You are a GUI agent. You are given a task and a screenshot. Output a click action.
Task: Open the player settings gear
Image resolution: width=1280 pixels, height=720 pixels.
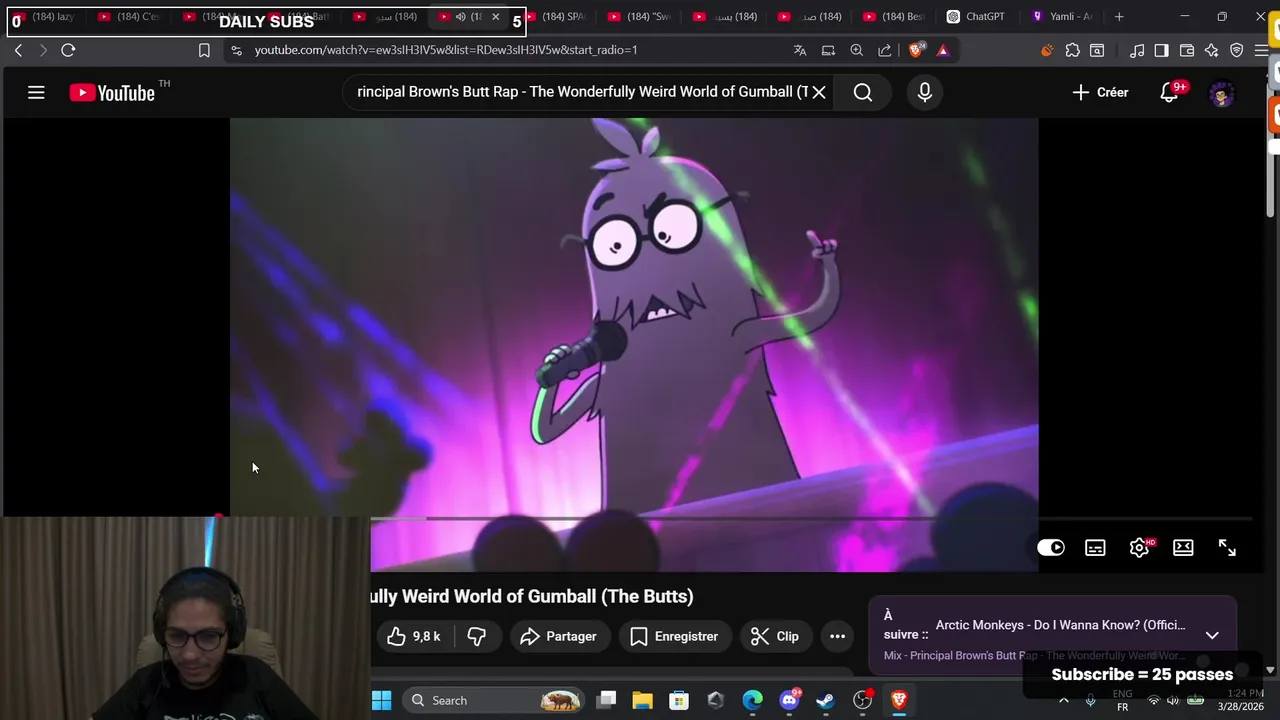click(x=1139, y=547)
